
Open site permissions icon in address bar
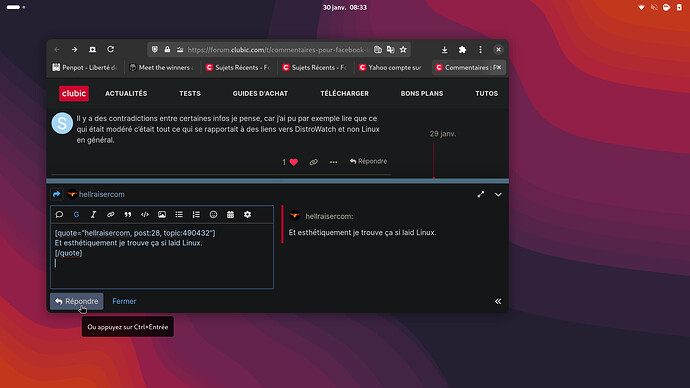point(180,50)
